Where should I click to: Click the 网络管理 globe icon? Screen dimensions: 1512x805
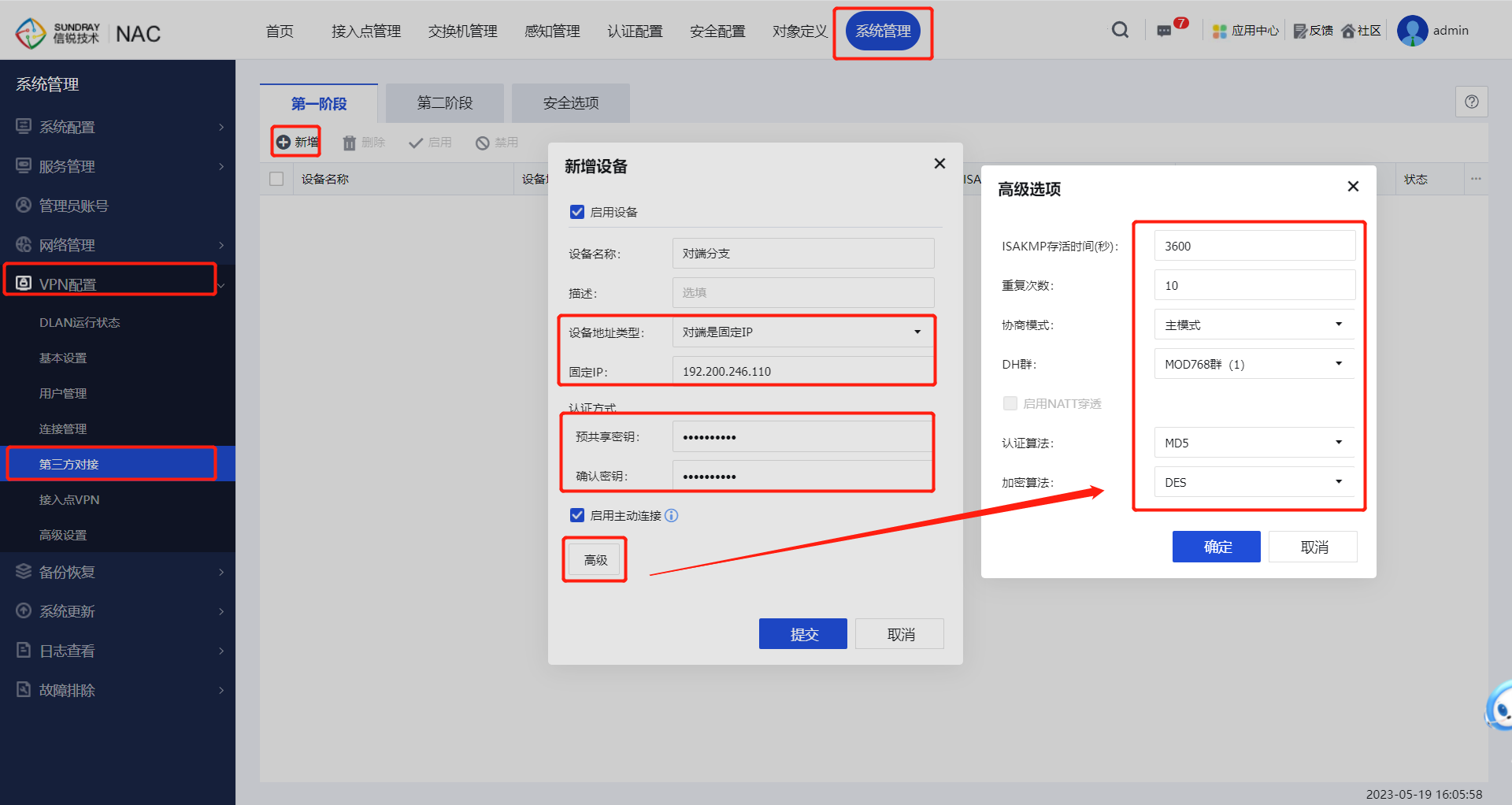24,244
